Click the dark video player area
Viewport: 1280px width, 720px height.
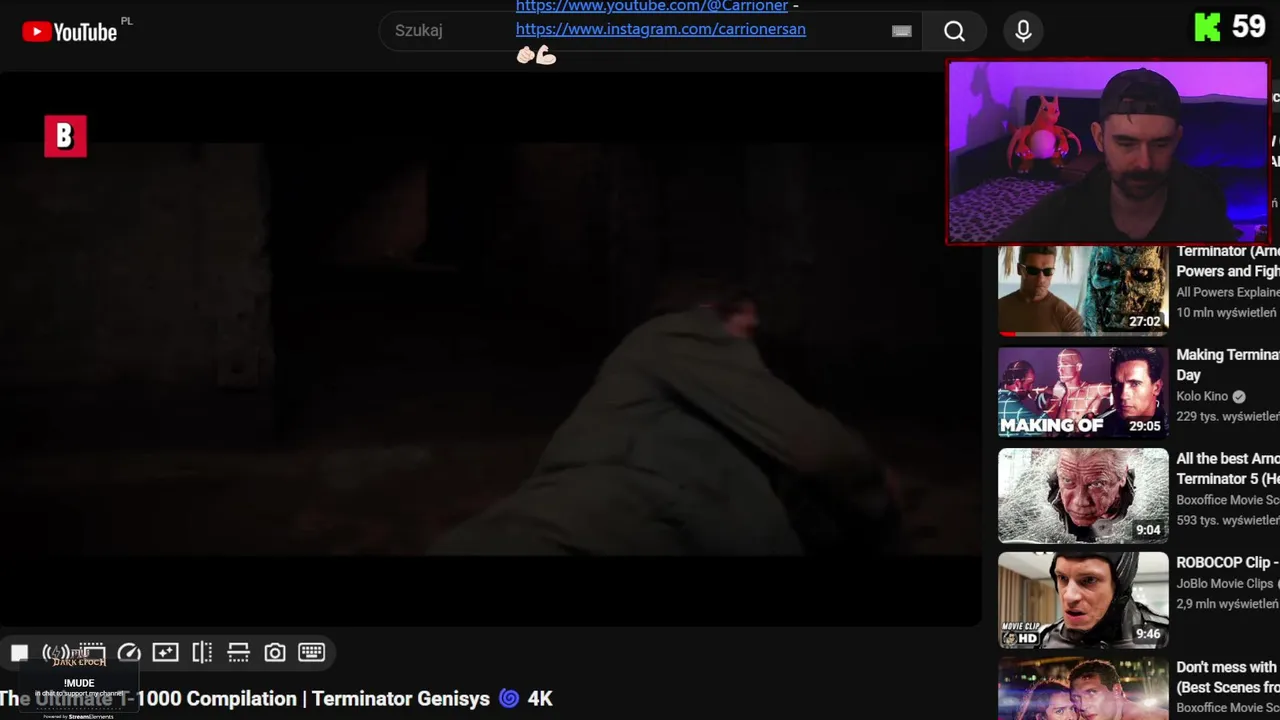point(490,350)
